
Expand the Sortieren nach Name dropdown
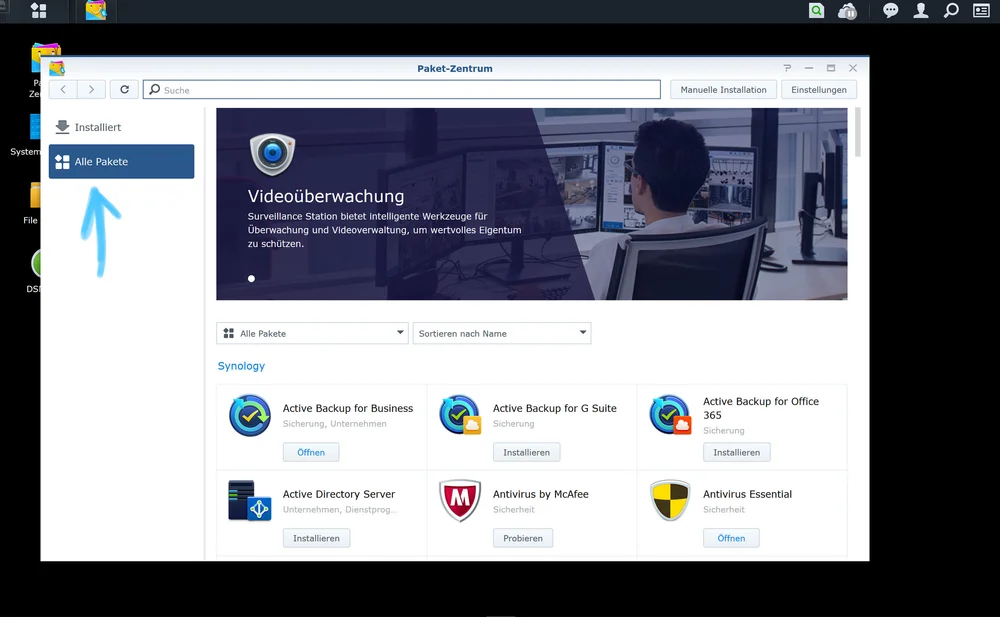tap(502, 333)
